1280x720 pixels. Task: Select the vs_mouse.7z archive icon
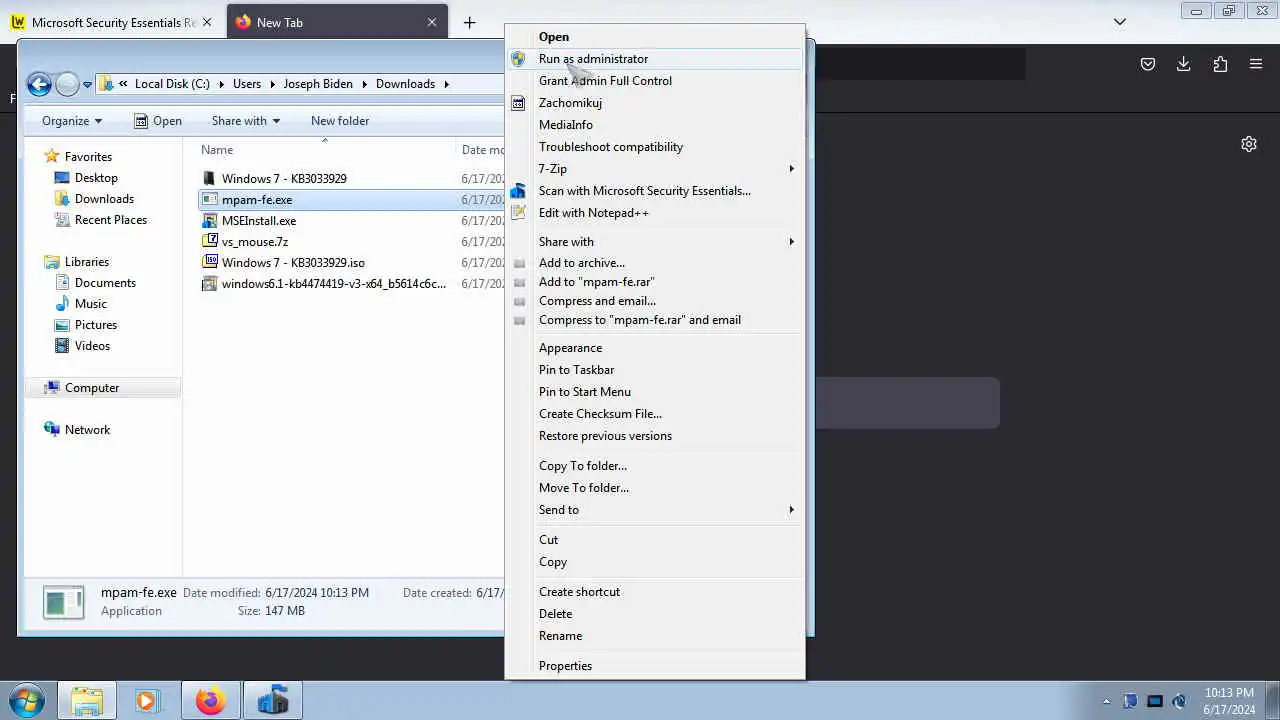tap(210, 242)
